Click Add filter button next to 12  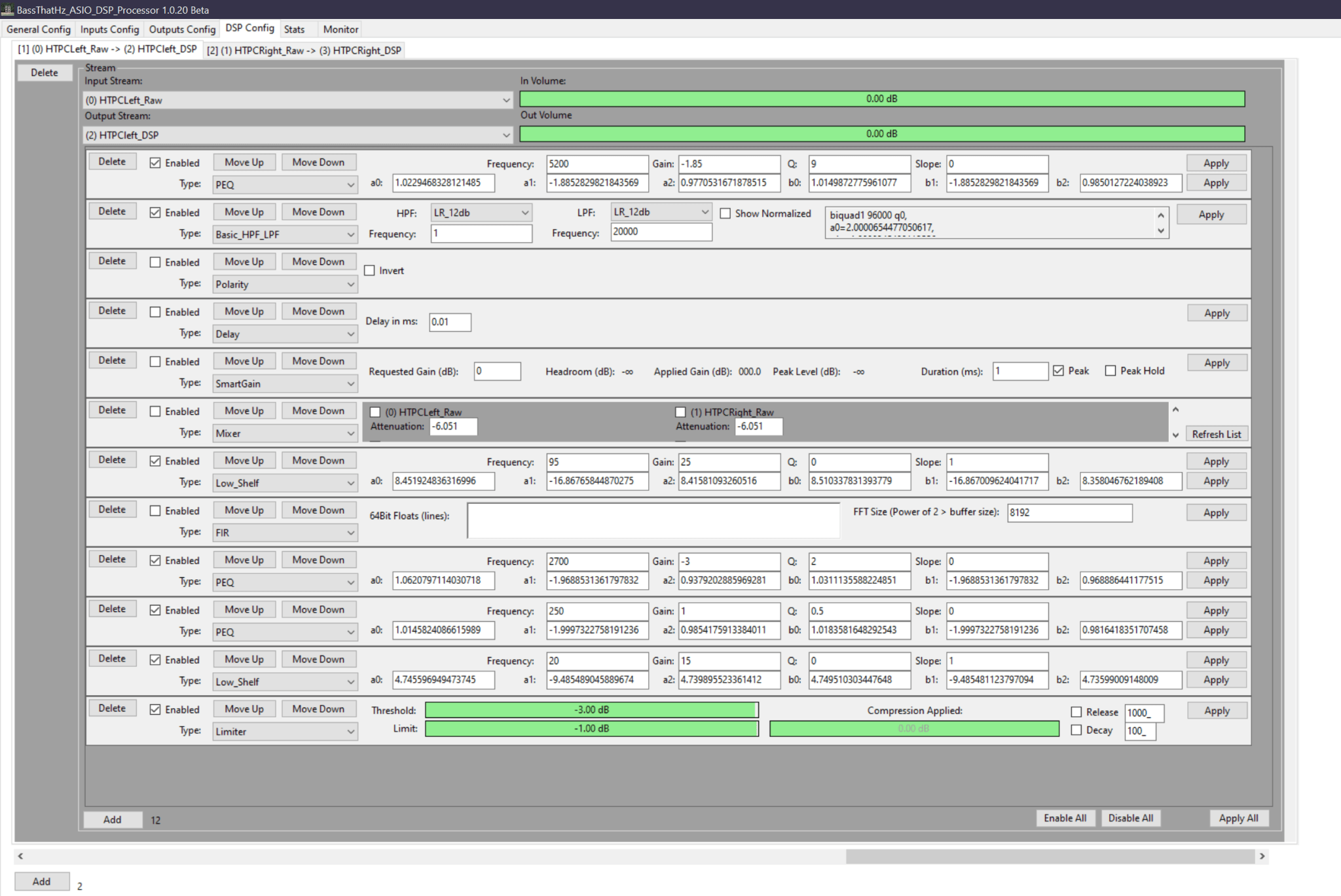[113, 819]
